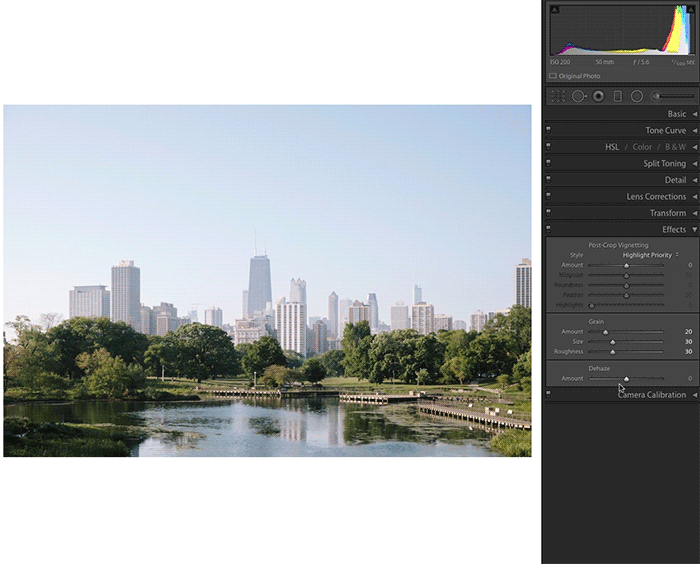Toggle the Tone Curve panel switch

tap(549, 130)
